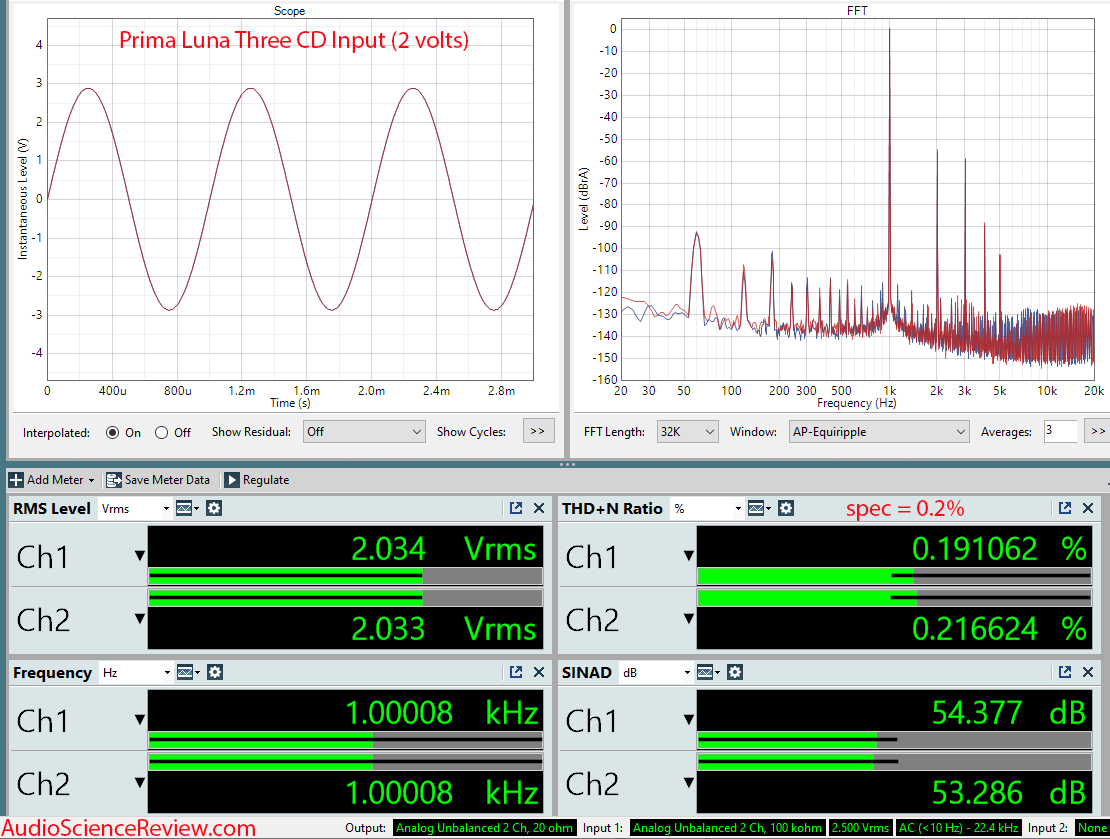Expand Add Meter dropdown arrow
1110x839 pixels.
(x=91, y=481)
